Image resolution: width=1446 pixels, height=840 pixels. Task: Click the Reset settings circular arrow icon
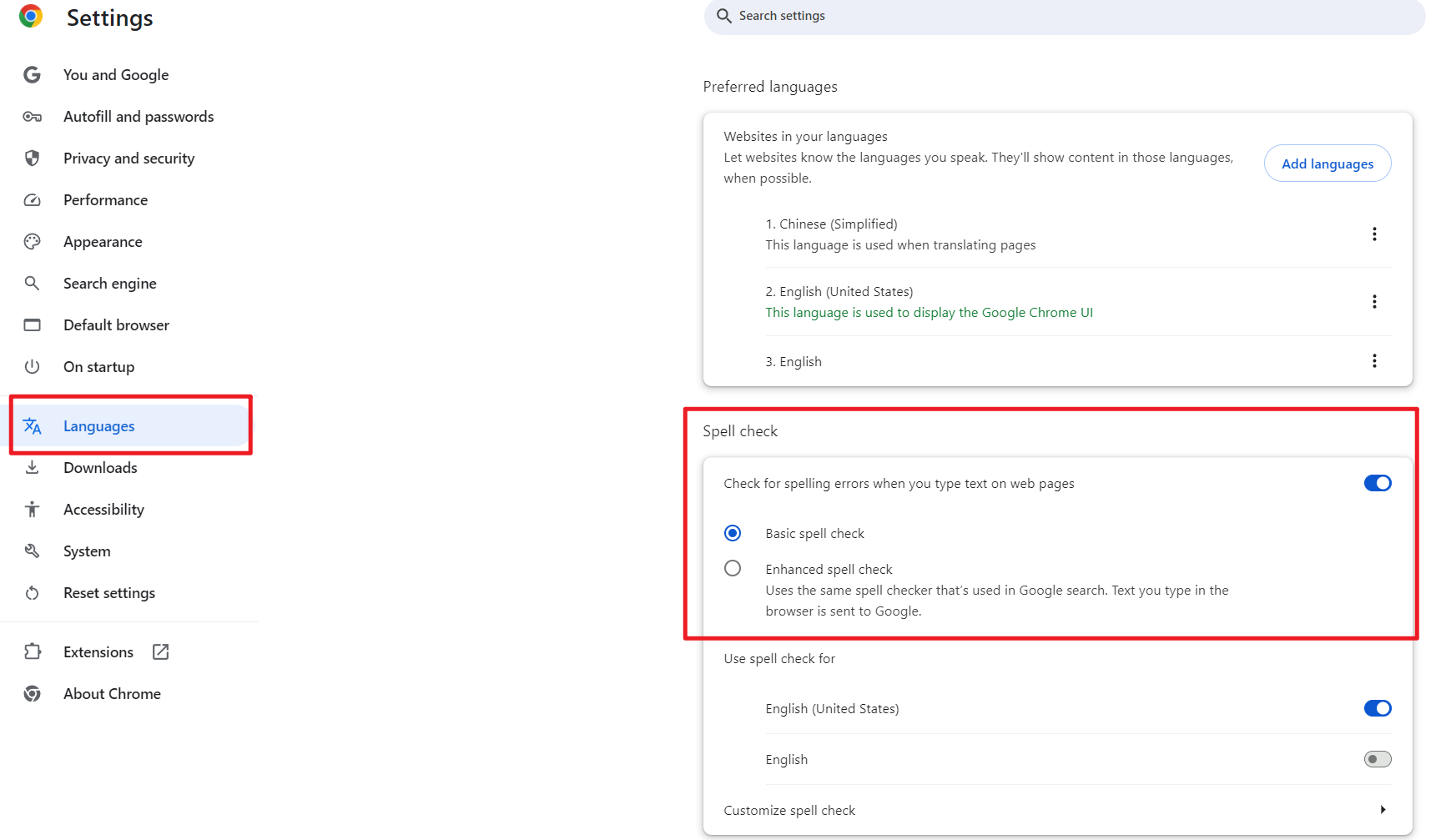point(32,593)
